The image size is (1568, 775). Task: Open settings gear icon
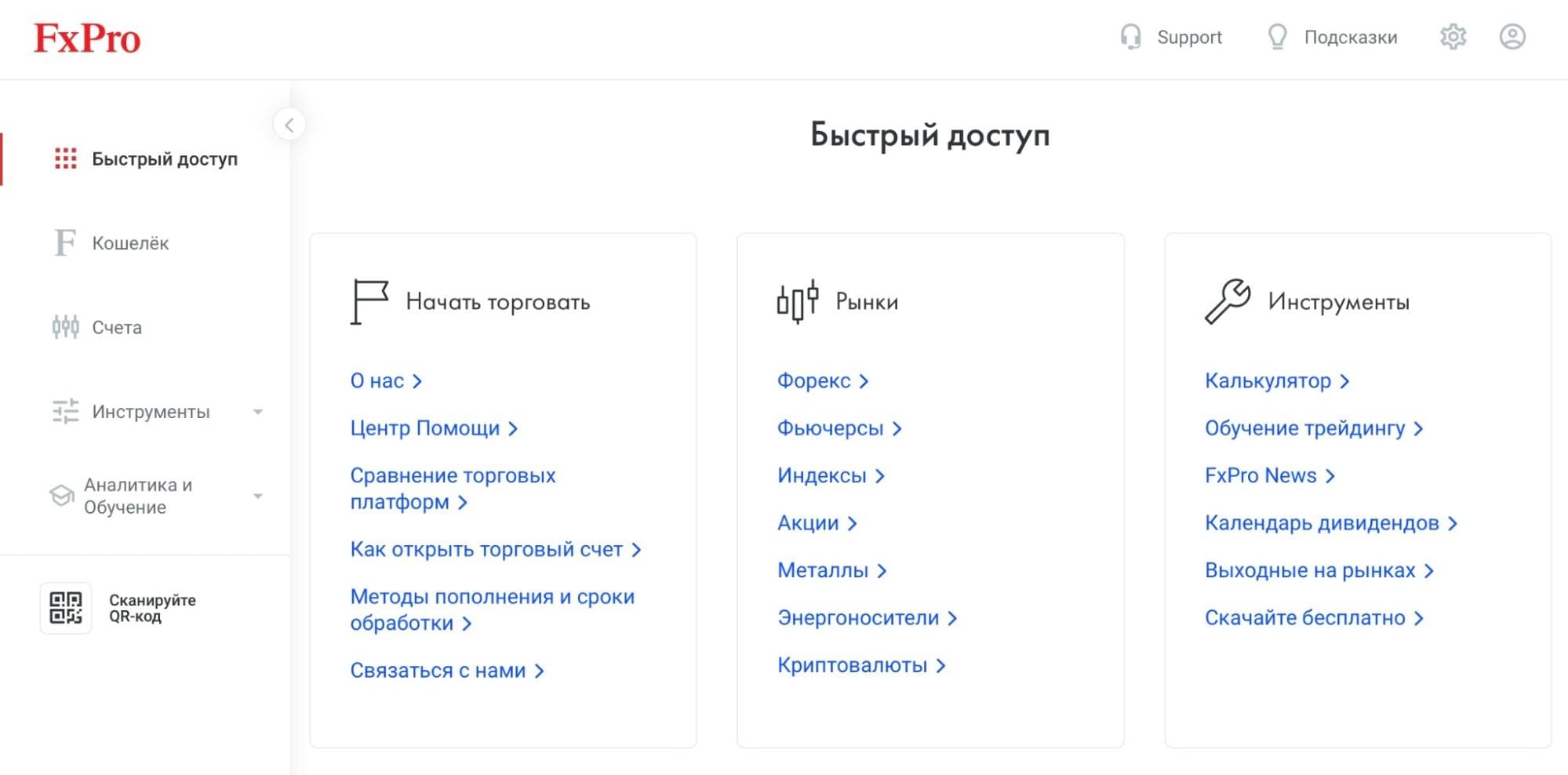tap(1453, 37)
